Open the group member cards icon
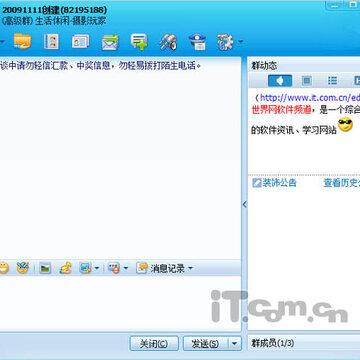360x360 pixels. point(80,42)
